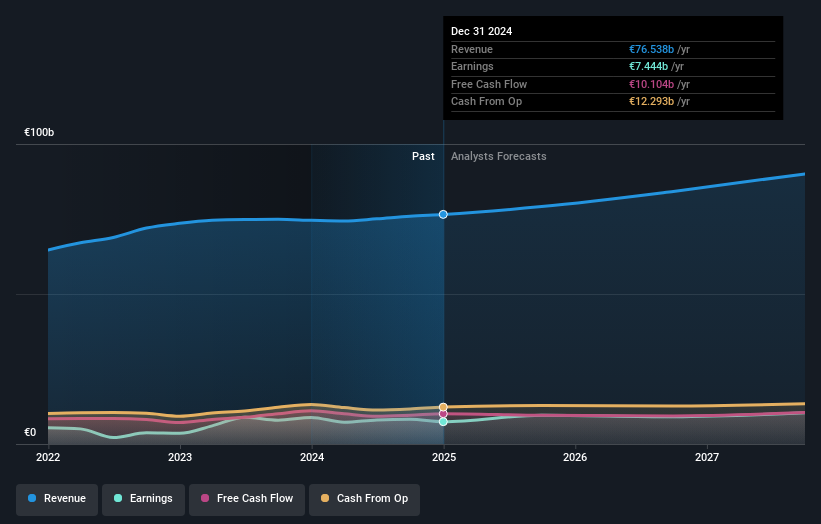The width and height of the screenshot is (821, 524).
Task: Click the 2022 x-axis label
Action: tap(48, 458)
